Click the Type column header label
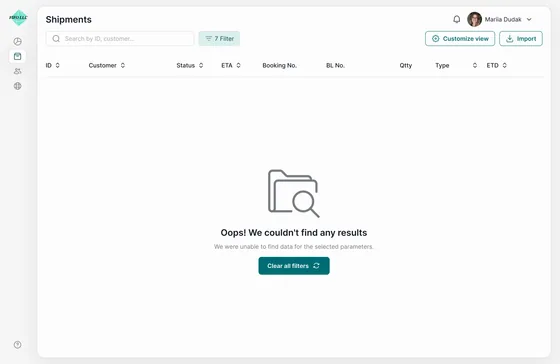The width and height of the screenshot is (560, 364). click(x=442, y=66)
